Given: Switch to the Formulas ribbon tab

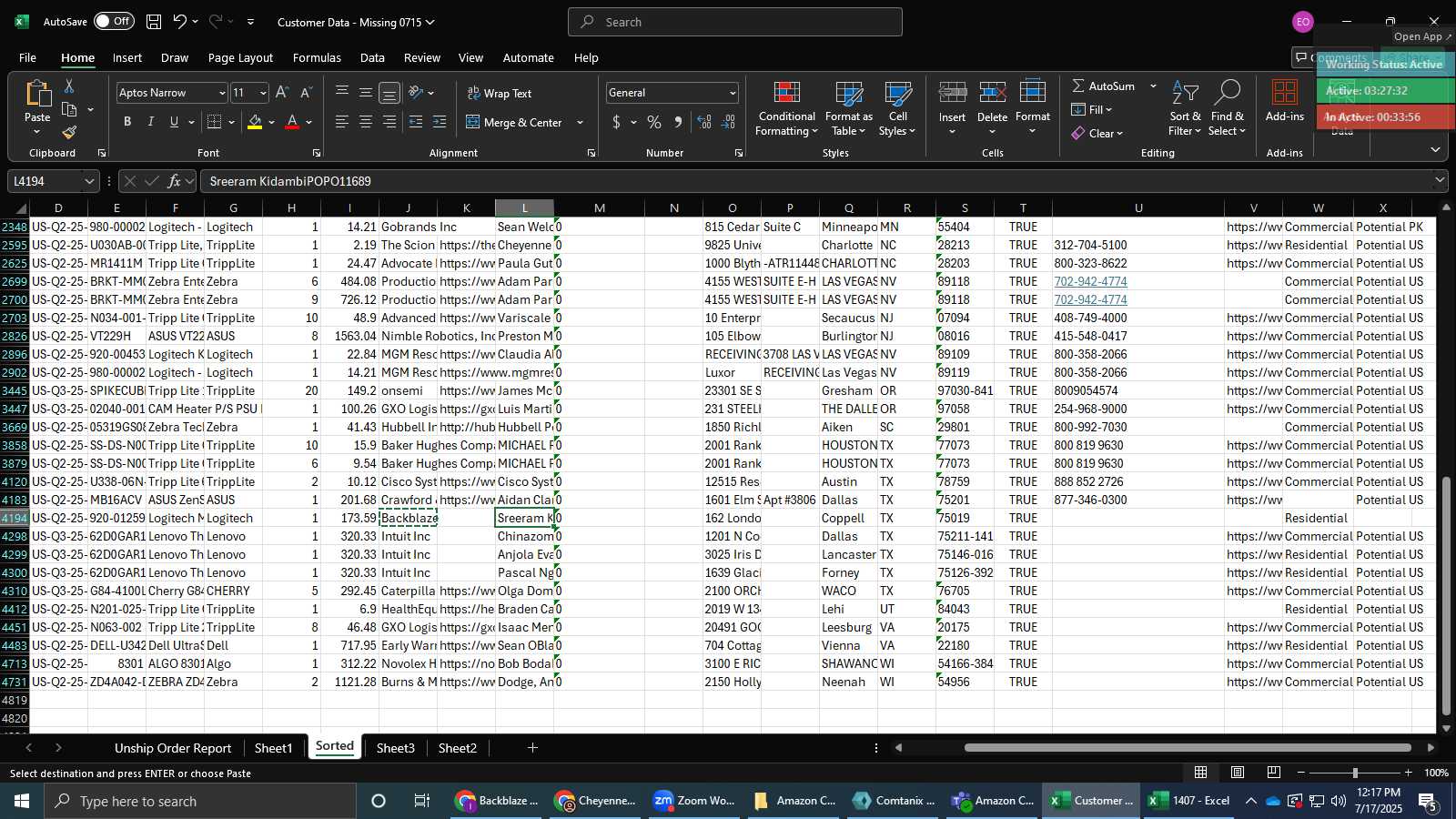Looking at the screenshot, I should point(317,57).
